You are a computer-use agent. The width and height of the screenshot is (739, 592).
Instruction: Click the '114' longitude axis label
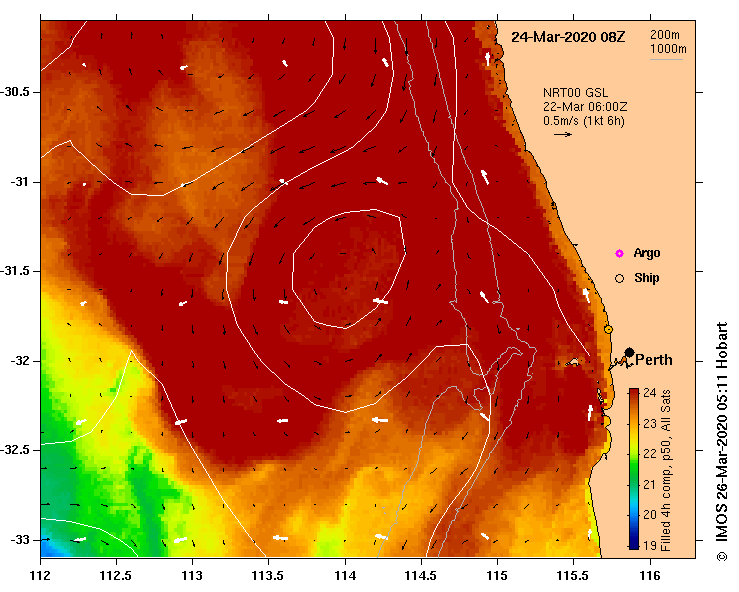click(x=345, y=576)
